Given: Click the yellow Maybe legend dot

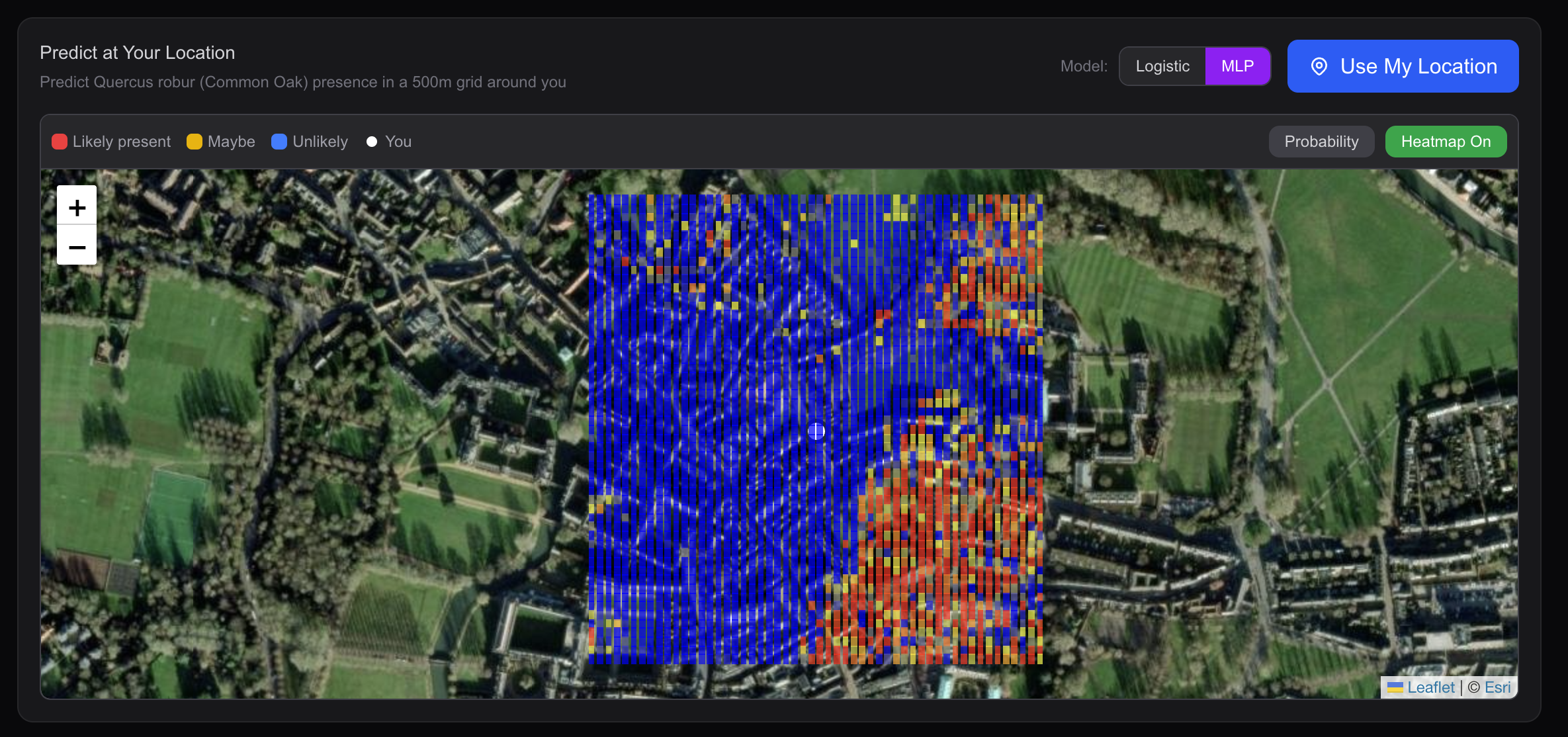Looking at the screenshot, I should pos(193,141).
